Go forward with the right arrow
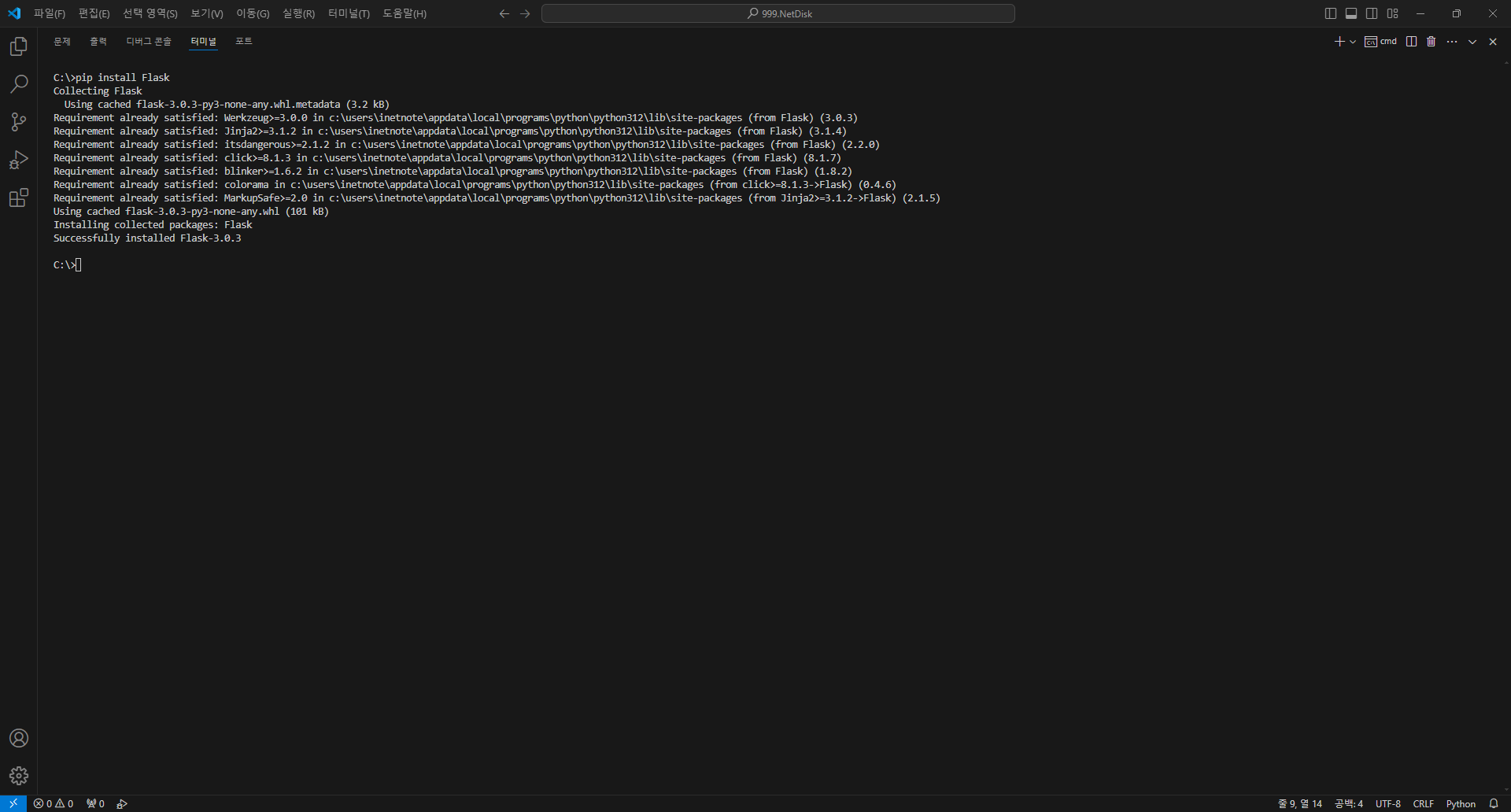This screenshot has height=812, width=1511. 525,13
